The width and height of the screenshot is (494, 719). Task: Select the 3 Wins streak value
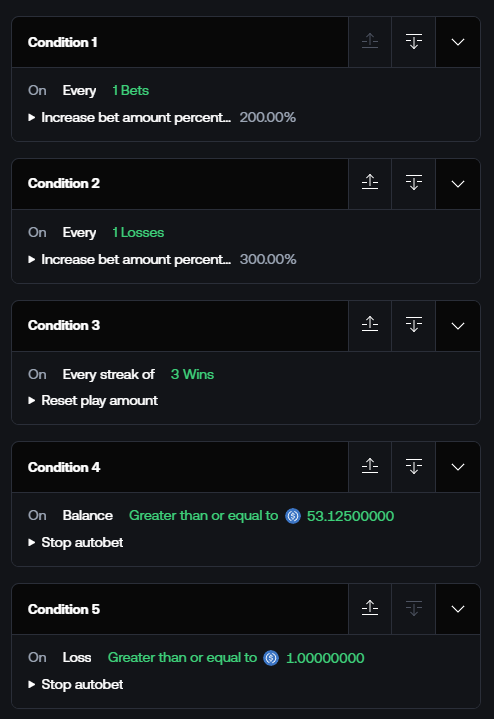[192, 374]
